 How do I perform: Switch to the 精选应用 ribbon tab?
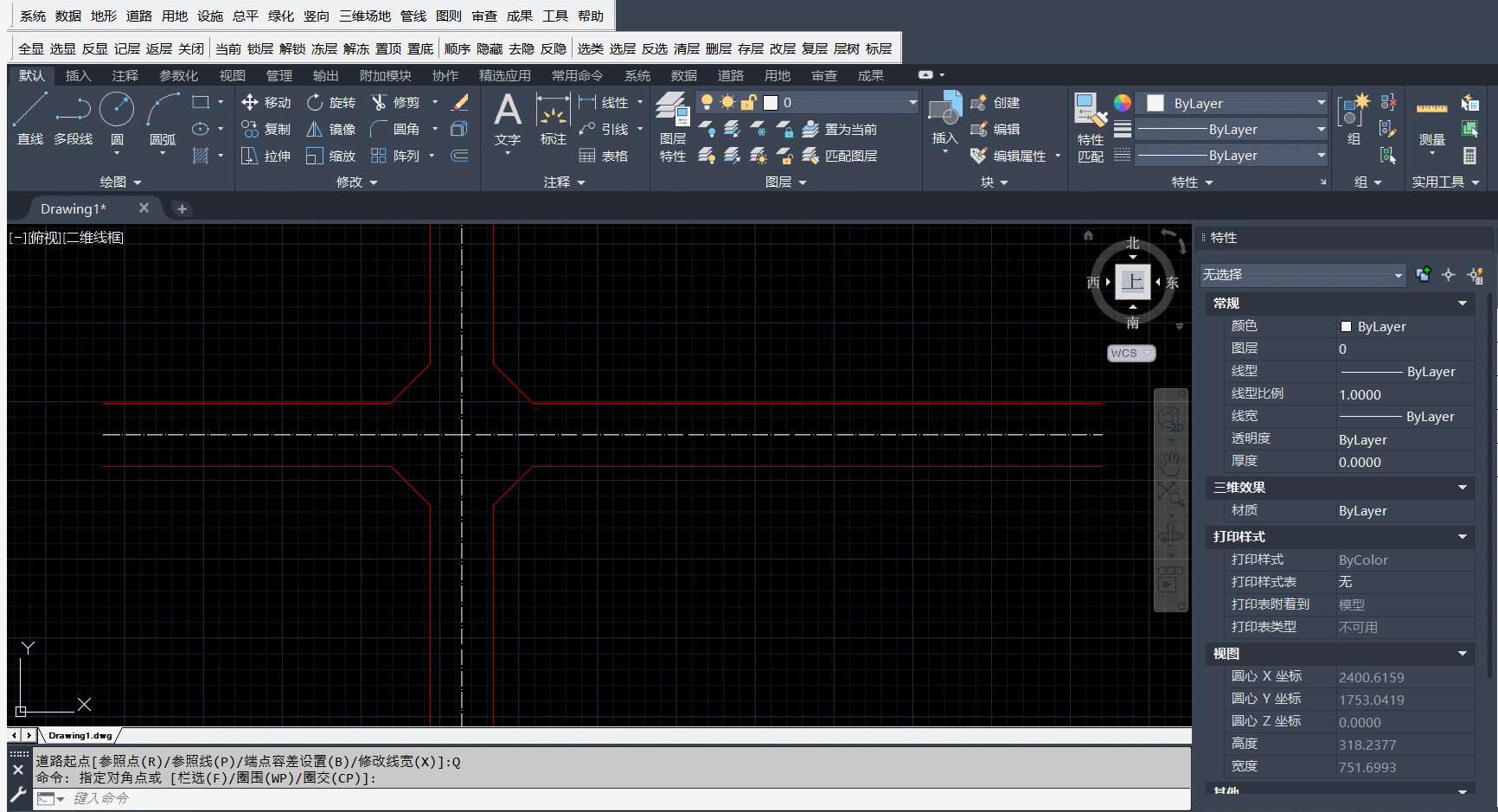(x=505, y=75)
